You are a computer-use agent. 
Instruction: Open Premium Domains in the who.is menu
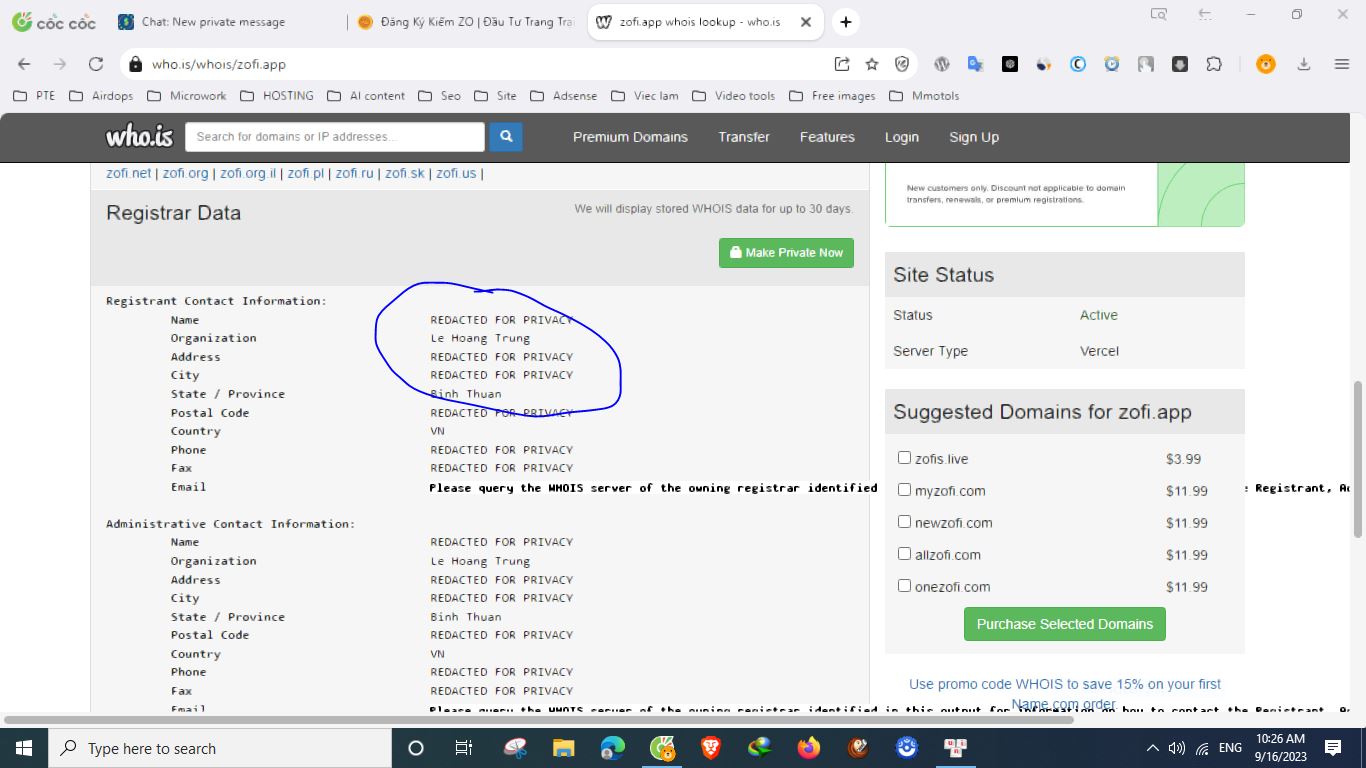coord(630,137)
